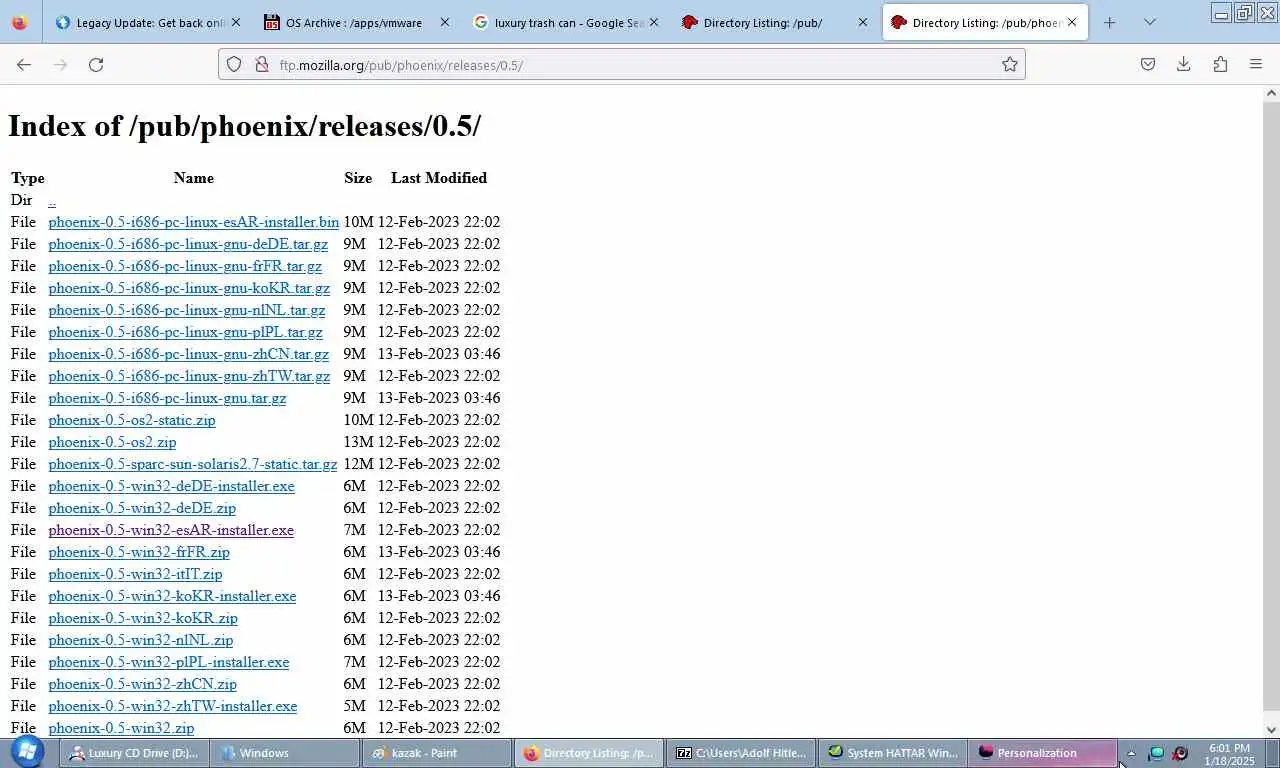This screenshot has width=1280, height=768.
Task: Open the Downloads panel
Action: (1184, 64)
